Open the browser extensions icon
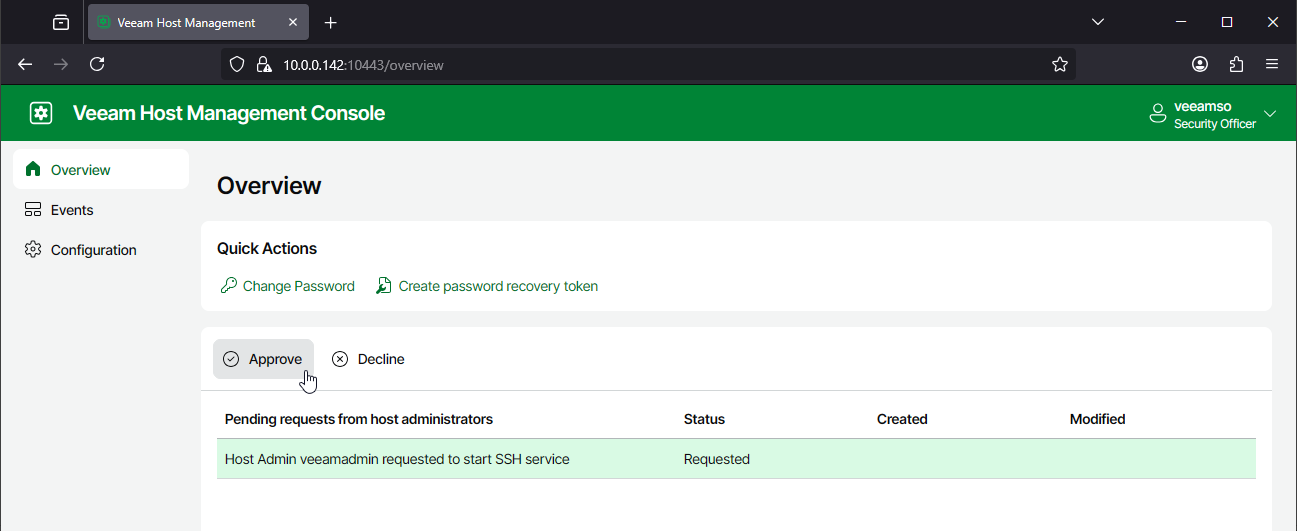This screenshot has height=531, width=1297. click(1236, 64)
